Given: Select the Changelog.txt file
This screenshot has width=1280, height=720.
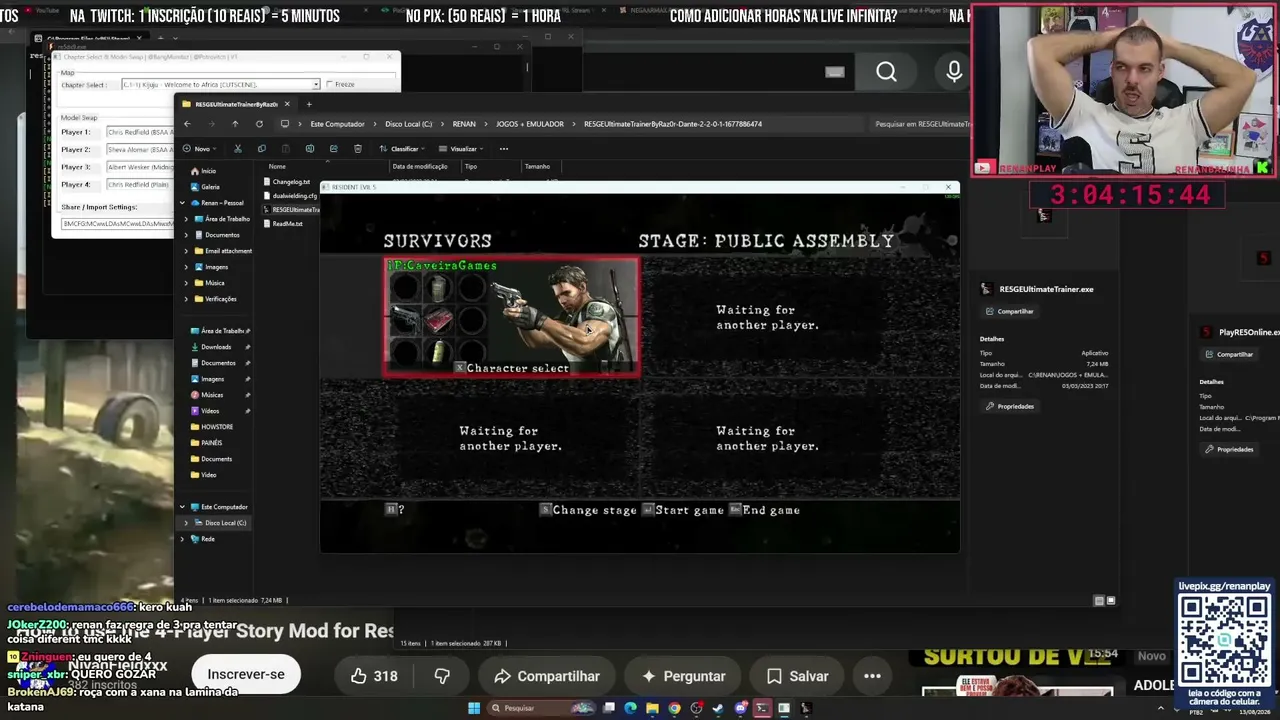Looking at the screenshot, I should tap(287, 182).
